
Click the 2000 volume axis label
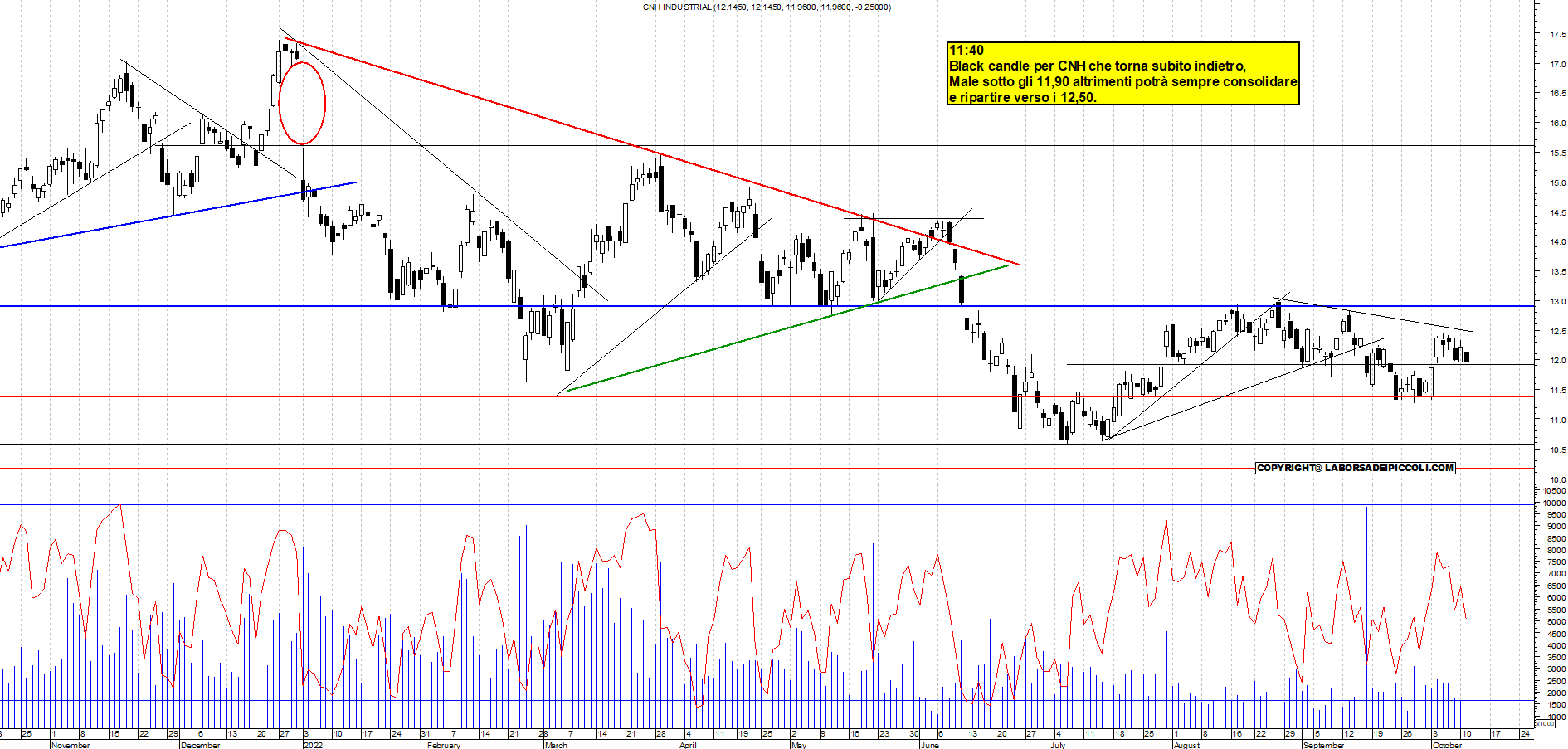tap(1556, 693)
